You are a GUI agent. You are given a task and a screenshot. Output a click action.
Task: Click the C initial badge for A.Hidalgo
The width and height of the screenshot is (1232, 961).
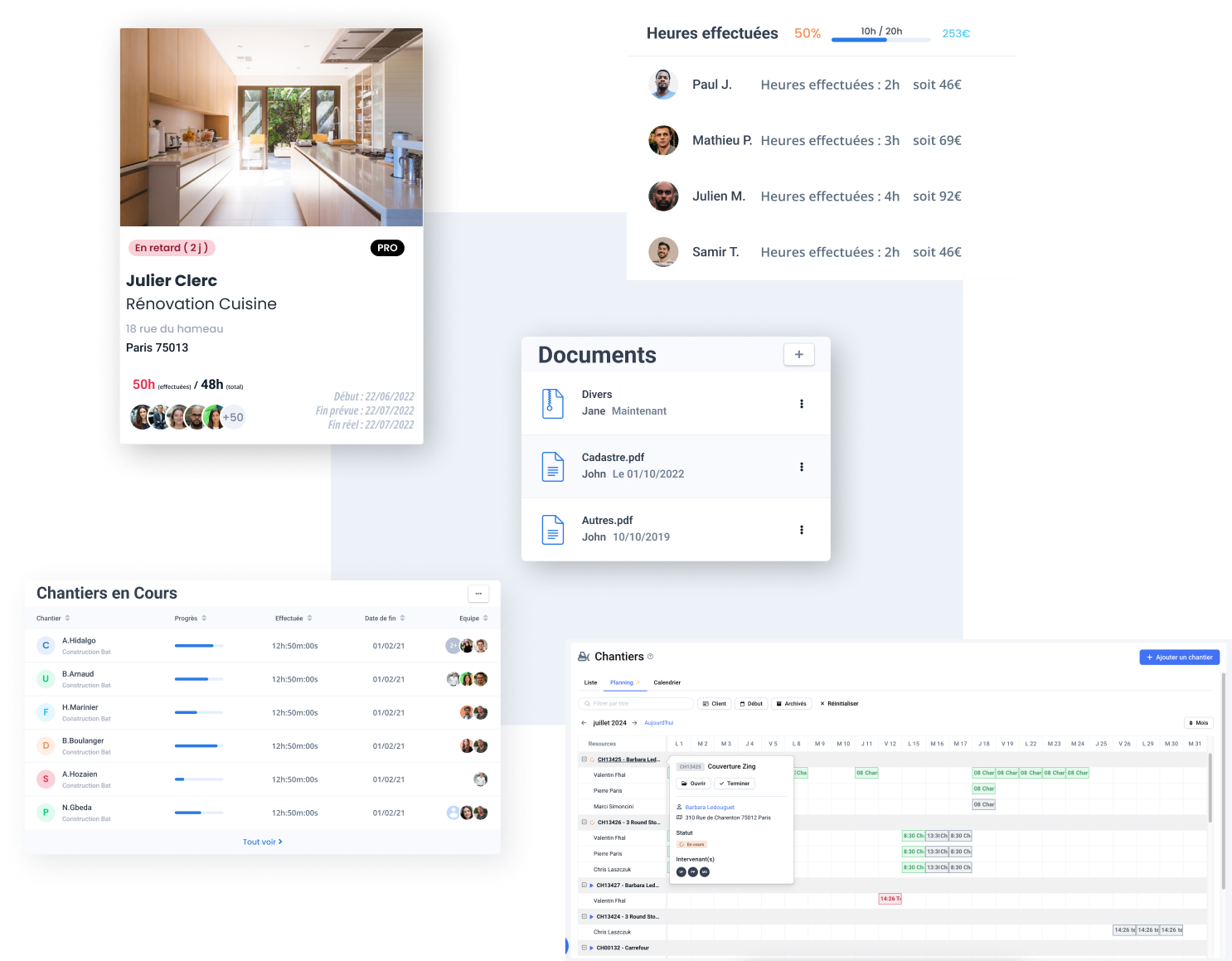coord(46,645)
